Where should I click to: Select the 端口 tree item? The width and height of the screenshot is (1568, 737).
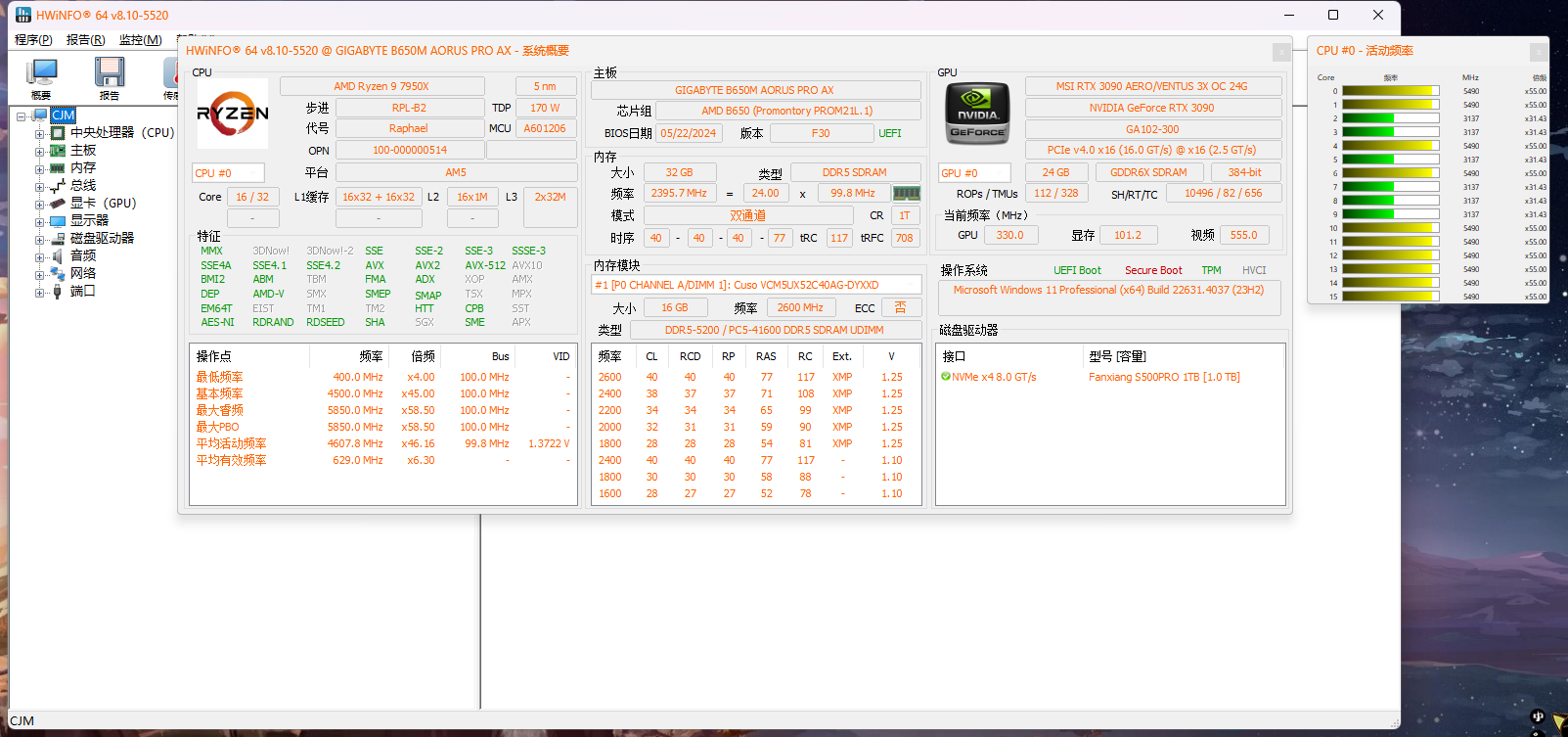tap(83, 292)
